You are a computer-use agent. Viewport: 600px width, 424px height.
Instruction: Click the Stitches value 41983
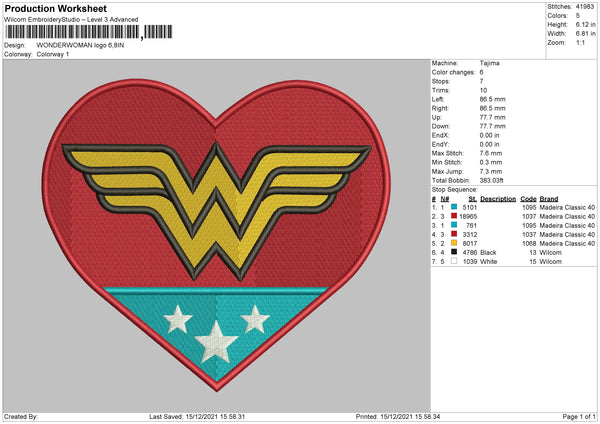click(x=585, y=7)
